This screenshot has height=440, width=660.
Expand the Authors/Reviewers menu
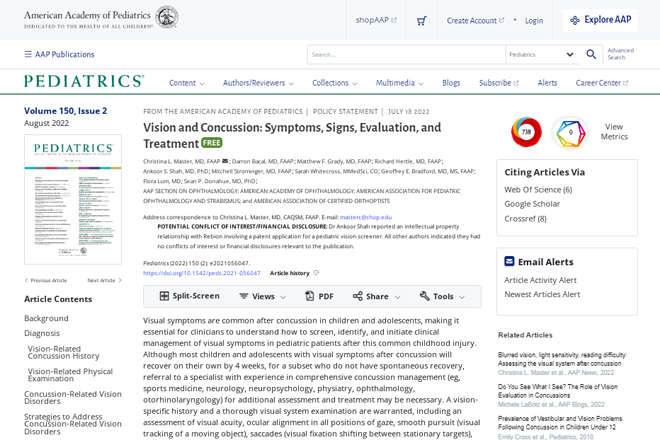pyautogui.click(x=258, y=83)
